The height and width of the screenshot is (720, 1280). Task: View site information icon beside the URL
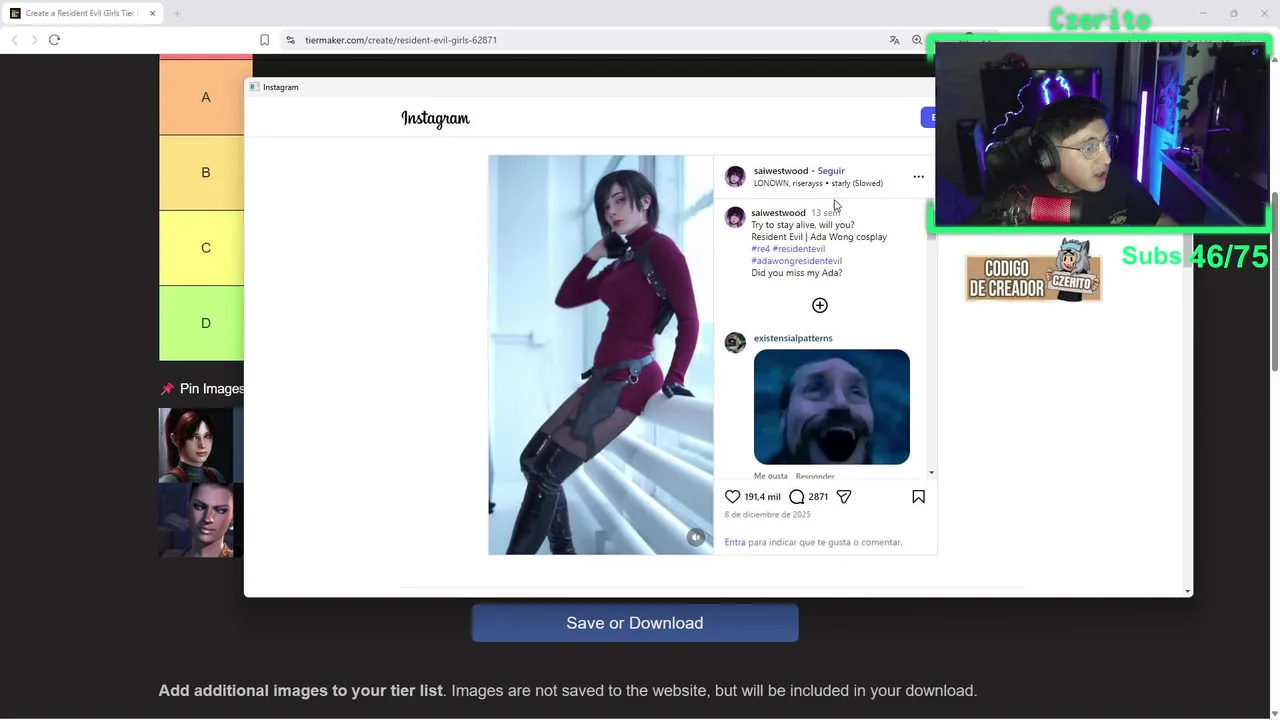pyautogui.click(x=290, y=40)
